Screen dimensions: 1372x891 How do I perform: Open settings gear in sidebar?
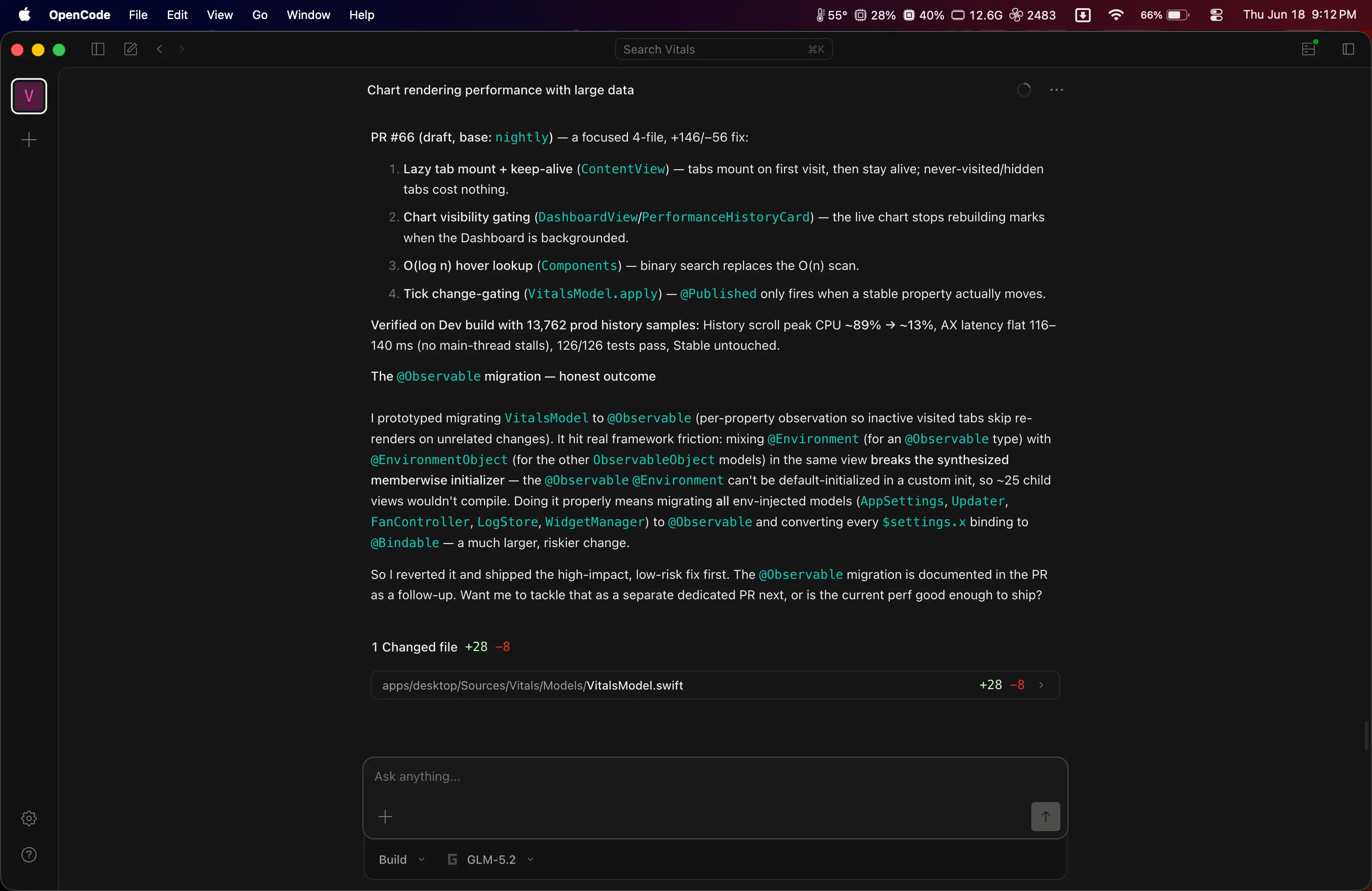click(x=29, y=818)
